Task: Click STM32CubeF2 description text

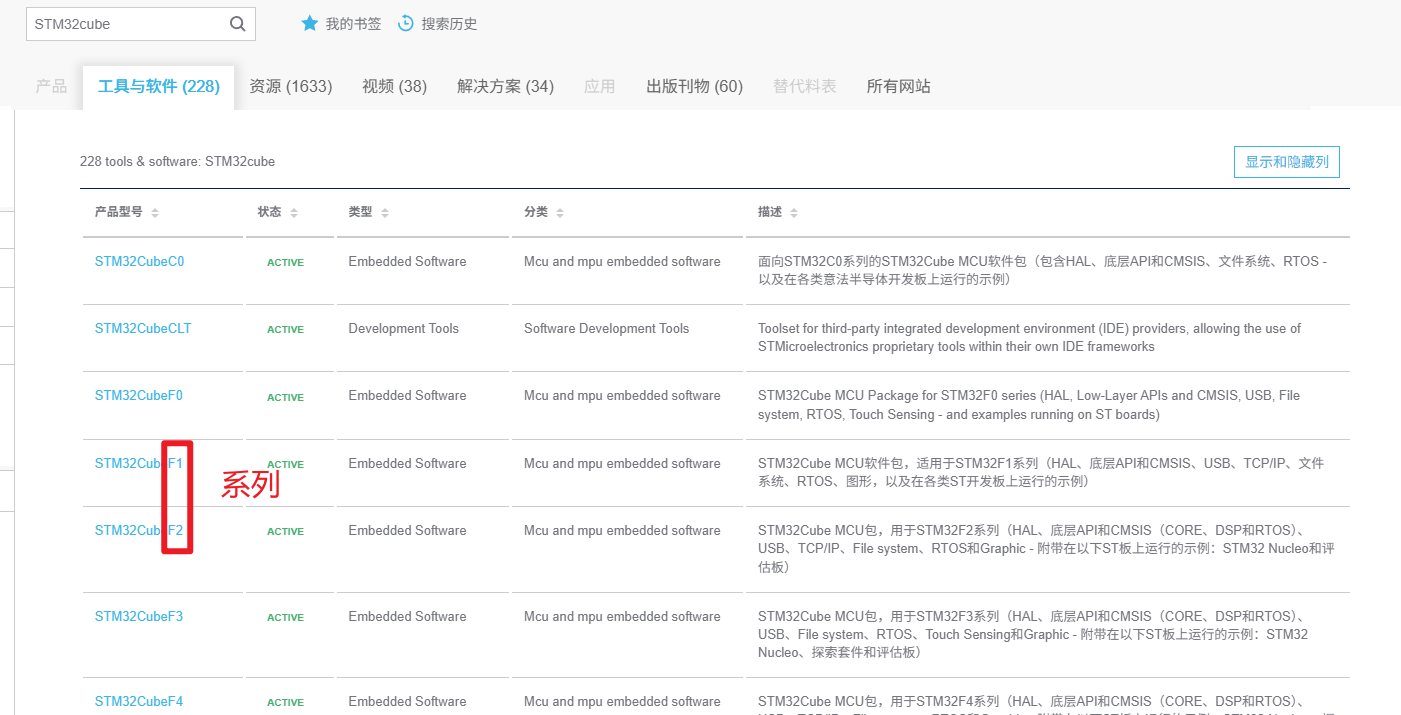Action: click(1046, 549)
